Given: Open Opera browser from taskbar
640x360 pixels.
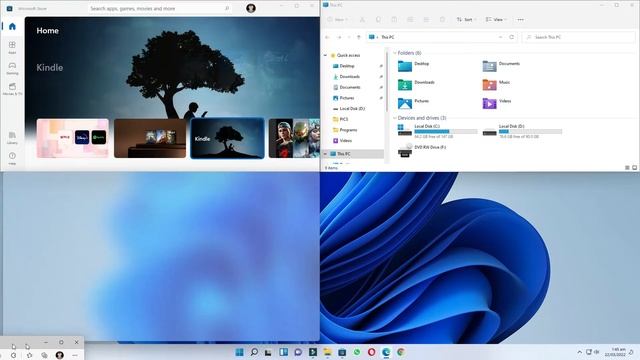Looking at the screenshot, I should [x=371, y=352].
